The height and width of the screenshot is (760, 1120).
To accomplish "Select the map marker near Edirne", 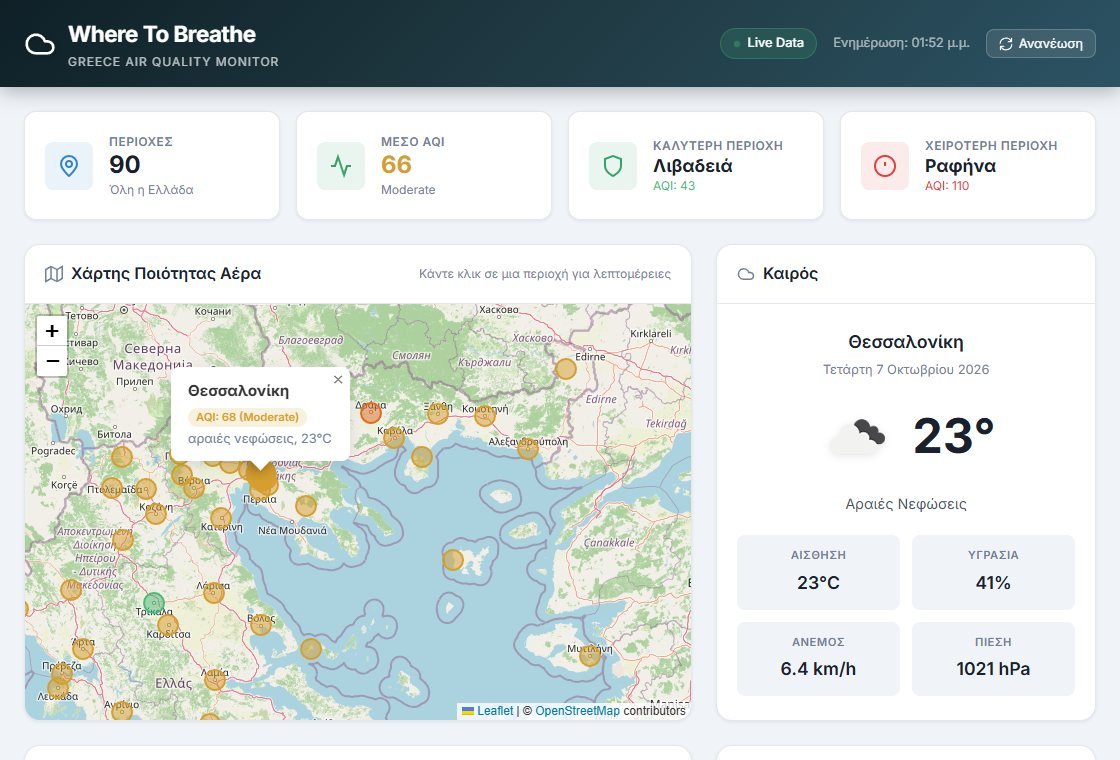I will click(566, 369).
